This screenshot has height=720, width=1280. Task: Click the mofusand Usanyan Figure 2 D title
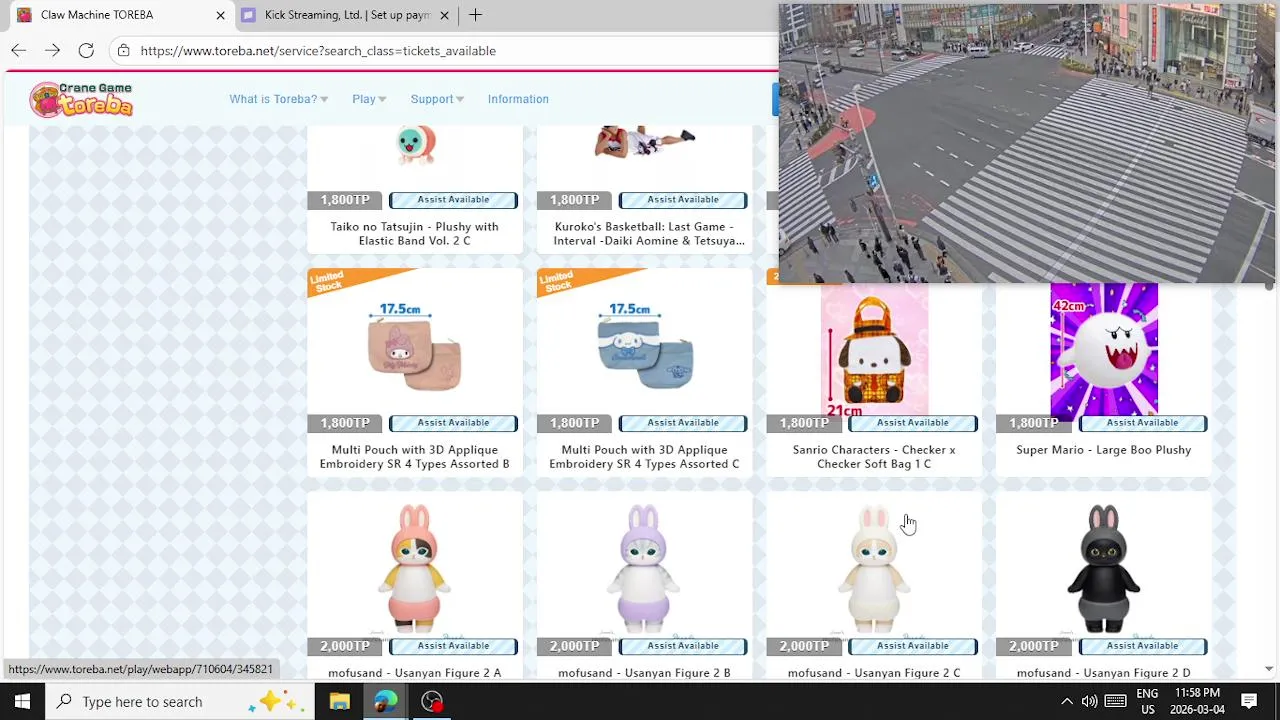click(x=1104, y=673)
